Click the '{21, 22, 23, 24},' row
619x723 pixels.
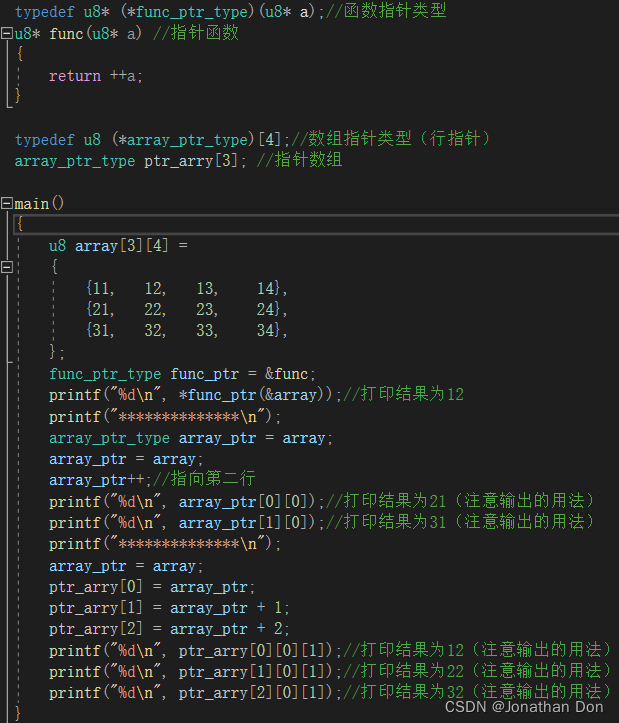click(x=187, y=309)
